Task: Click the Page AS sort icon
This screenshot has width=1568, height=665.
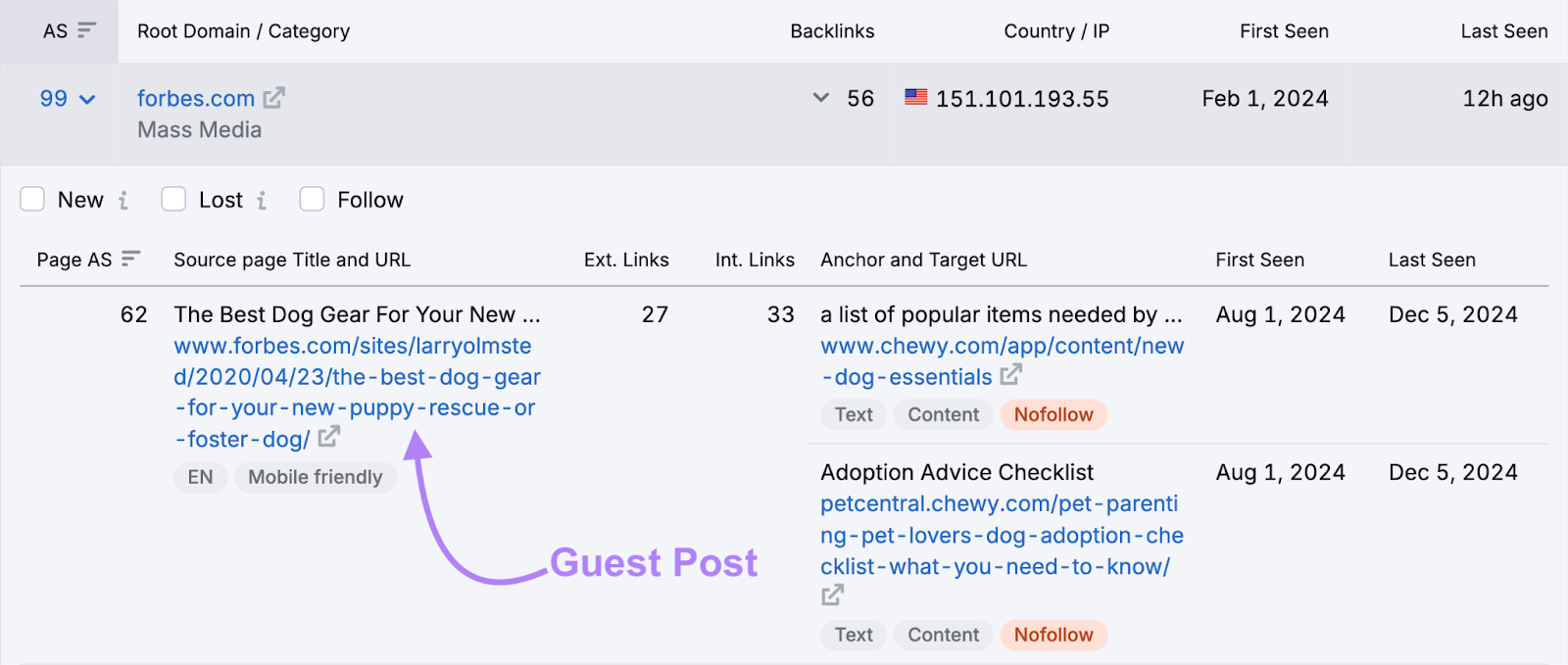Action: 131,259
